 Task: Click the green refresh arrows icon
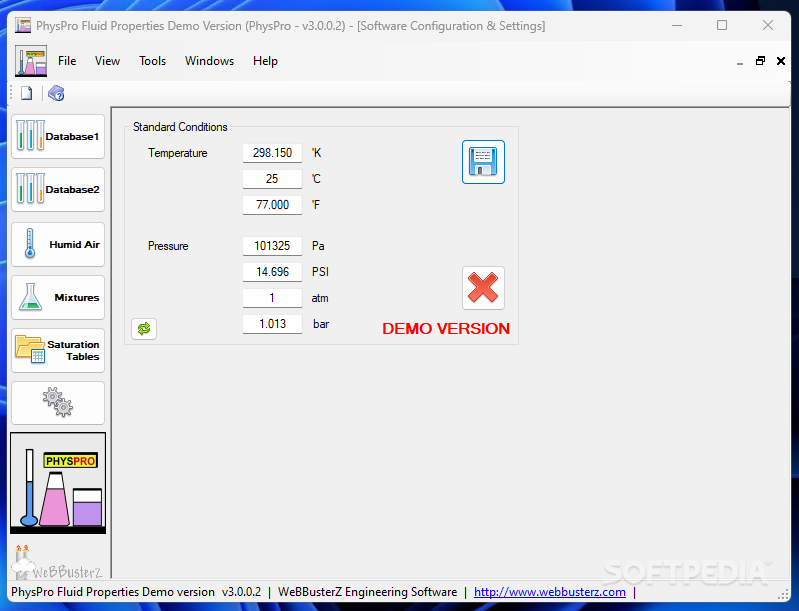[144, 329]
